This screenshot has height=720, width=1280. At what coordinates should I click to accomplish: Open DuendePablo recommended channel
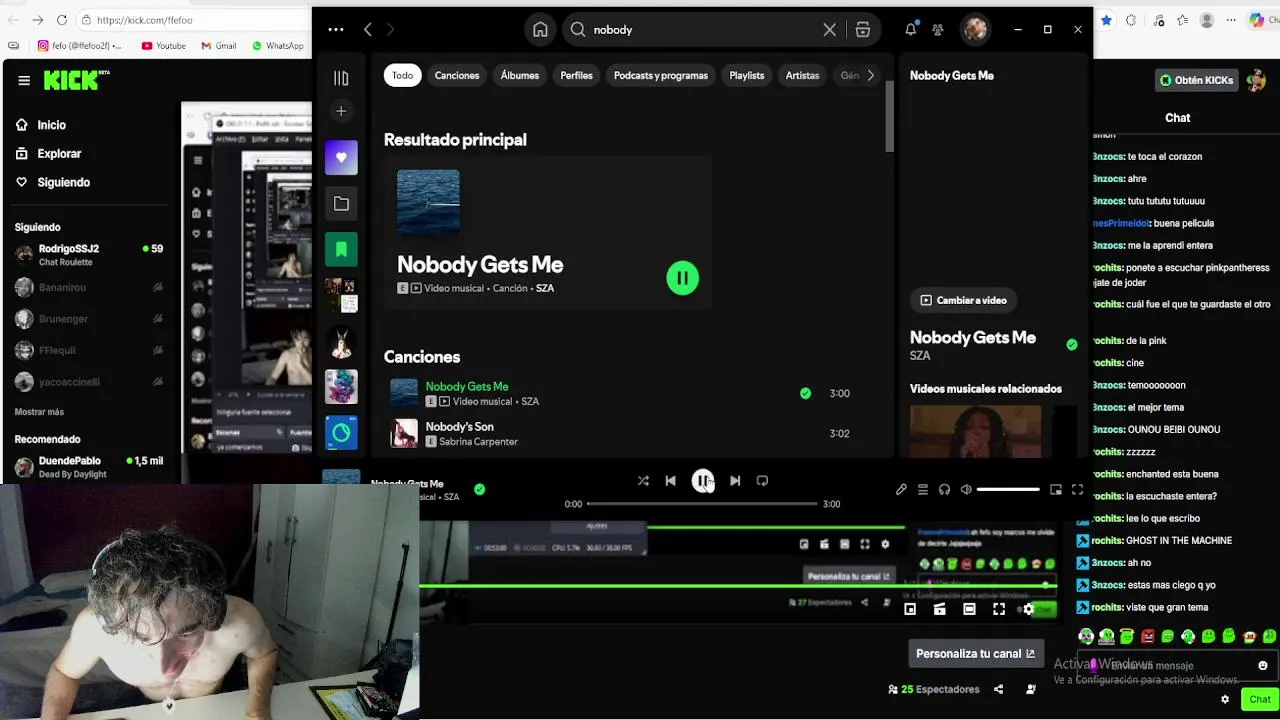click(x=89, y=467)
